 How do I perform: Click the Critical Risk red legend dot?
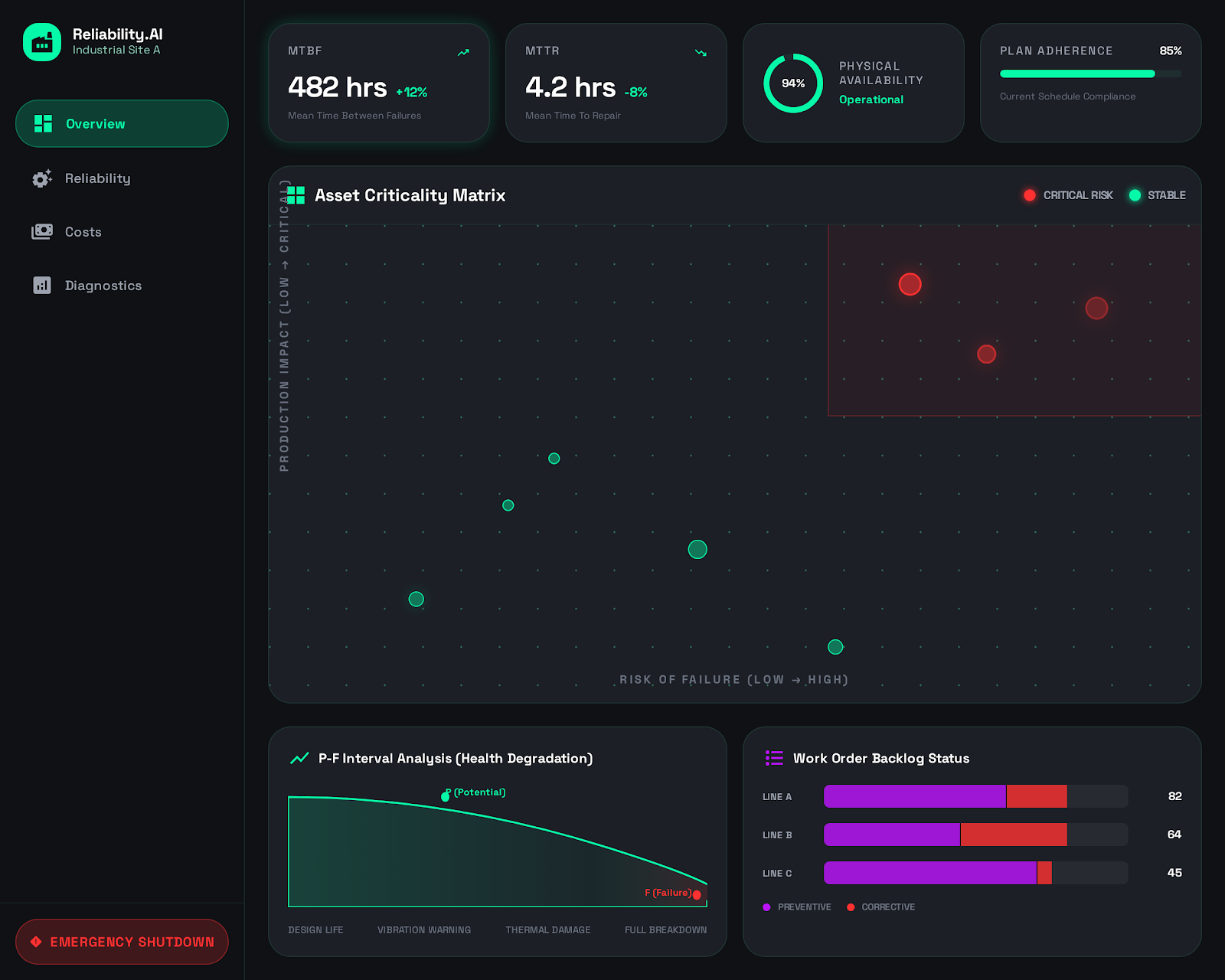pyautogui.click(x=1030, y=195)
